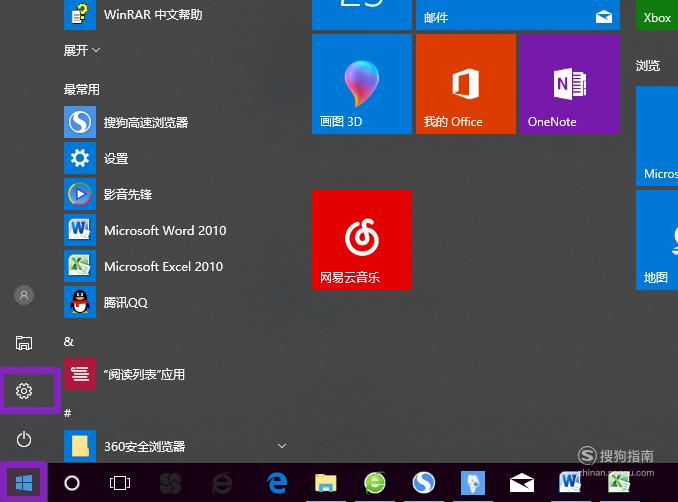Image resolution: width=678 pixels, height=502 pixels.
Task: Open the Xbox tile
Action: click(x=657, y=15)
